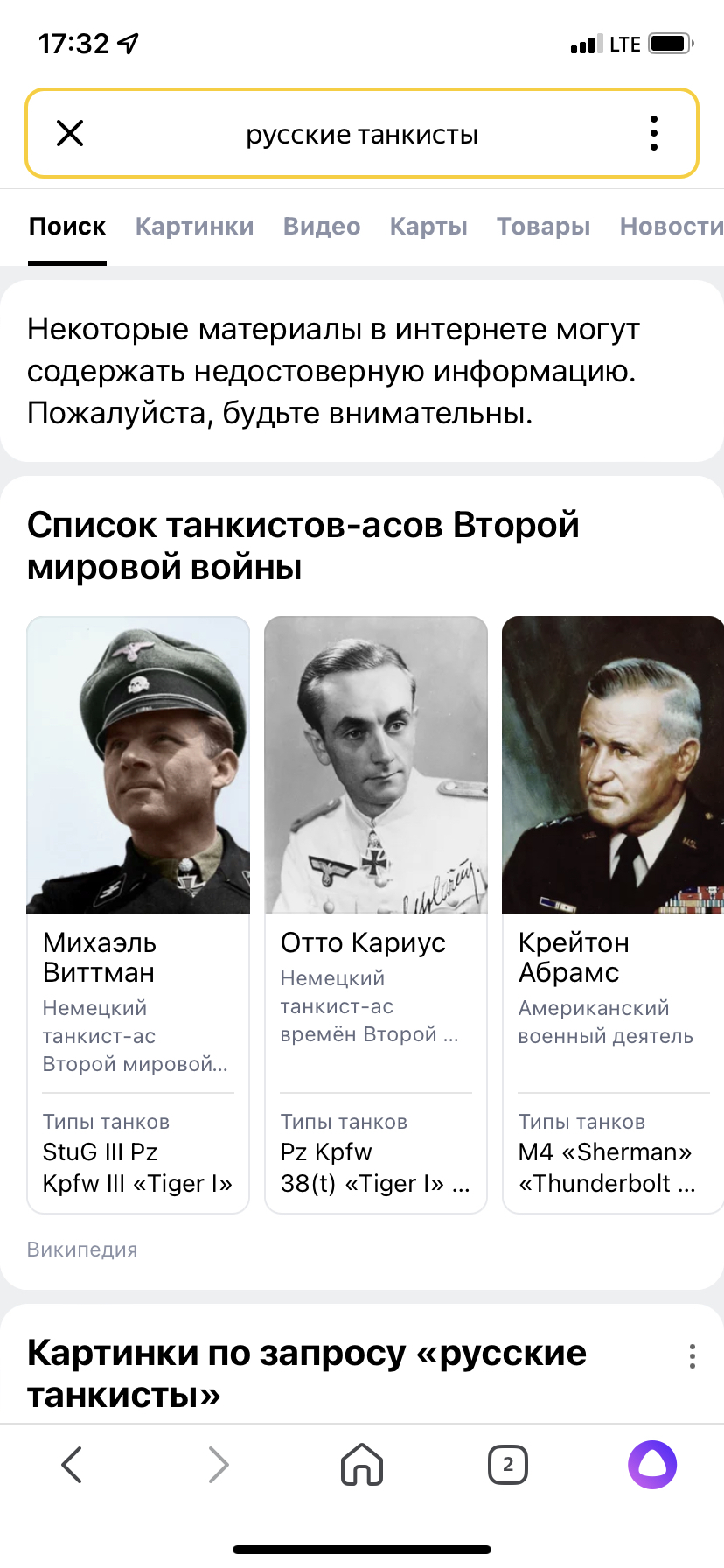
Task: Launch the Alice assistant purple icon
Action: point(652,1464)
